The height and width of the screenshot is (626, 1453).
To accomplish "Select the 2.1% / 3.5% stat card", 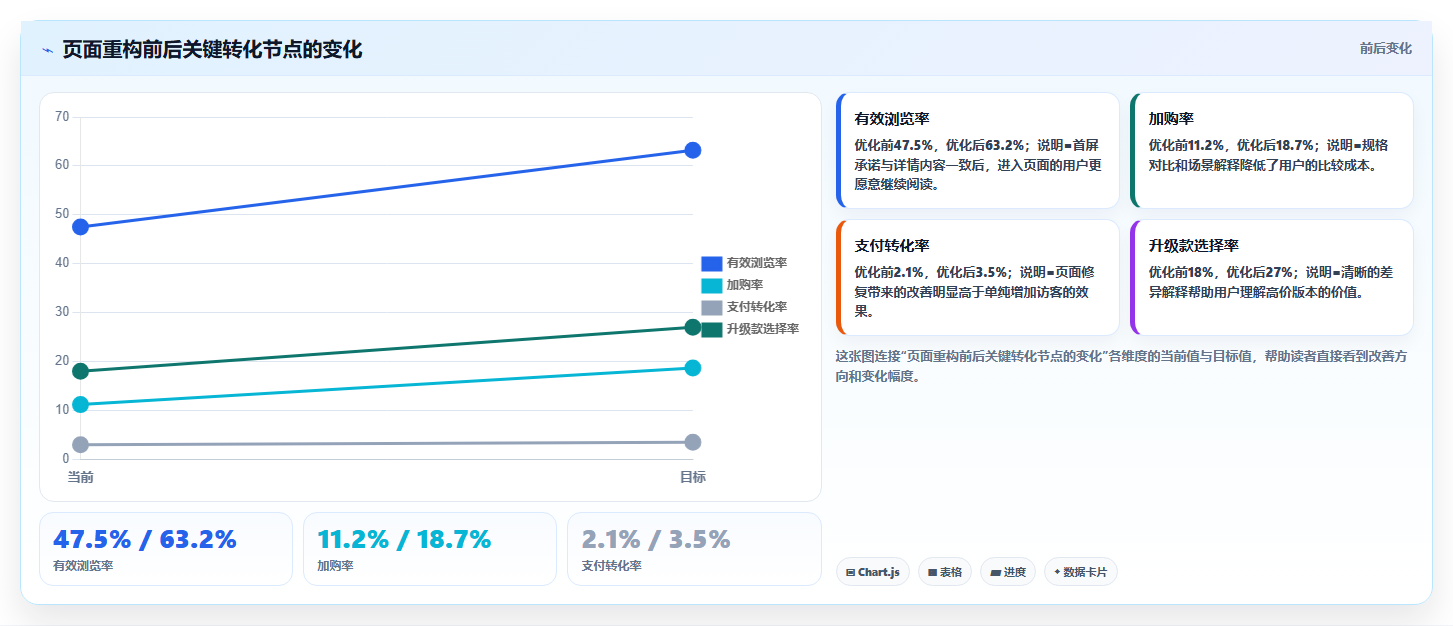I will point(694,549).
